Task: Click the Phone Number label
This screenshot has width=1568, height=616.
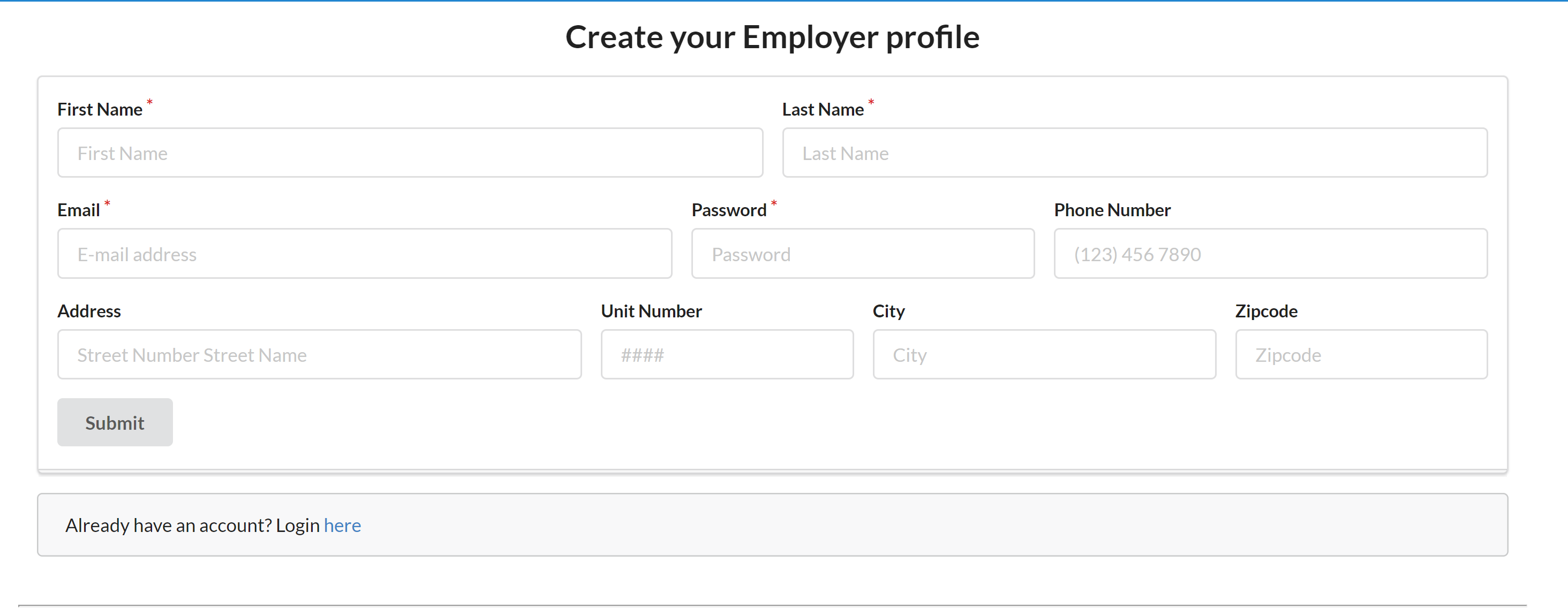Action: [x=1112, y=210]
